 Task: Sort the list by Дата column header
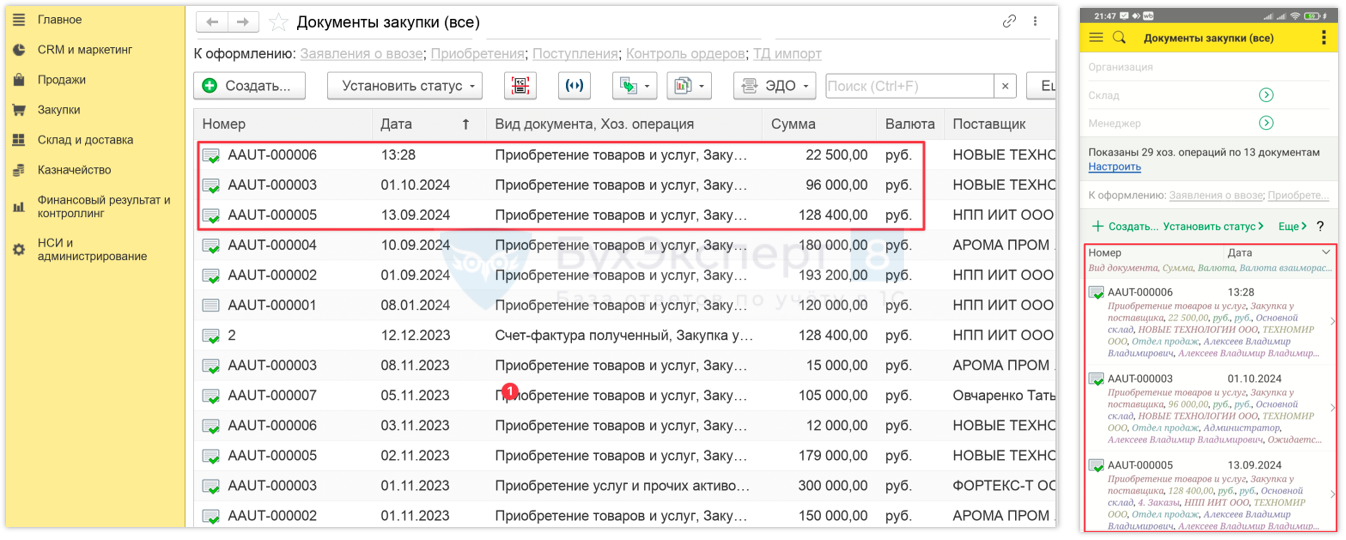pyautogui.click(x=396, y=124)
